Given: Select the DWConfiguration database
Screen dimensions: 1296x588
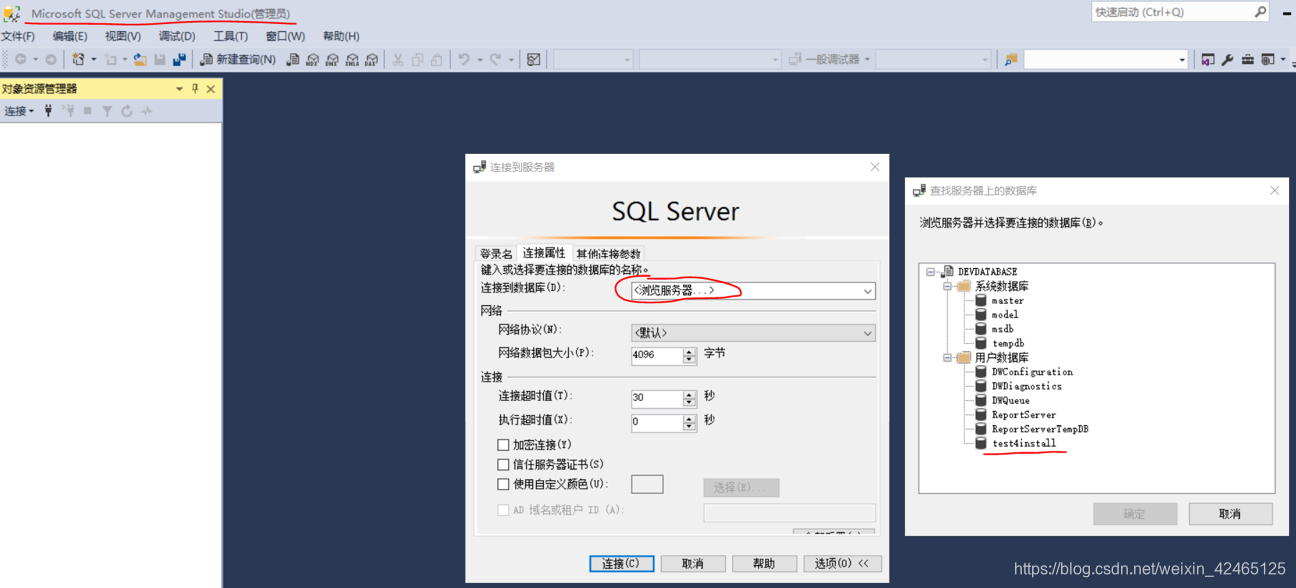Looking at the screenshot, I should [x=1032, y=372].
